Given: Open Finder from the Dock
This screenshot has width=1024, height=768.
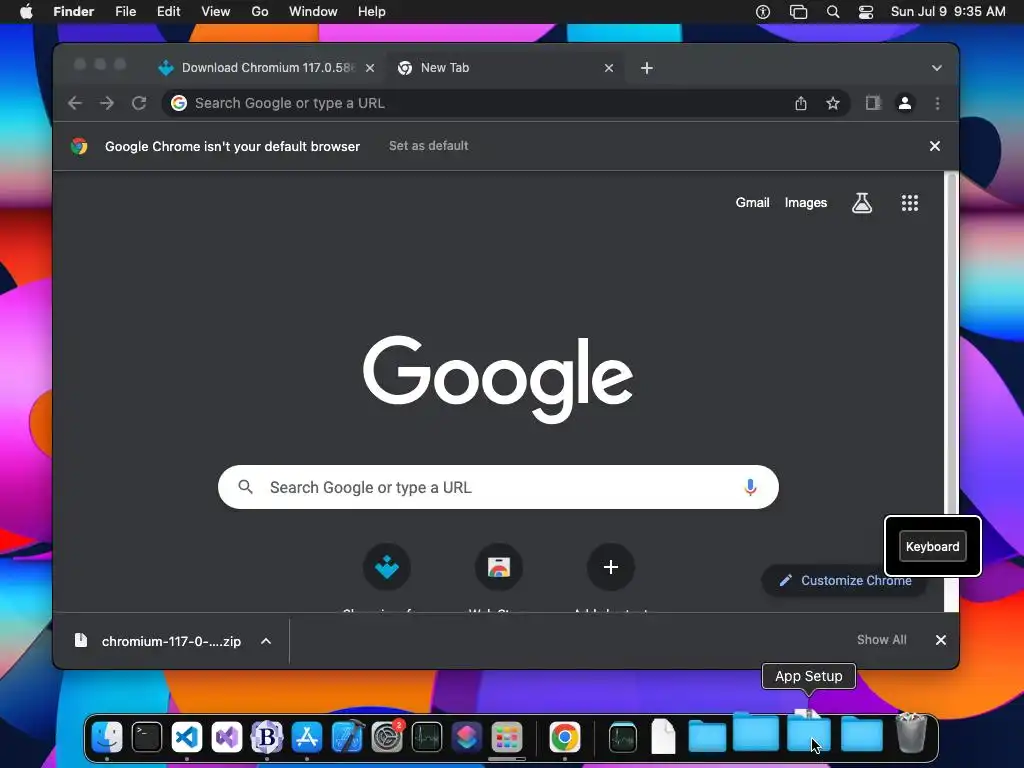Looking at the screenshot, I should [x=106, y=737].
